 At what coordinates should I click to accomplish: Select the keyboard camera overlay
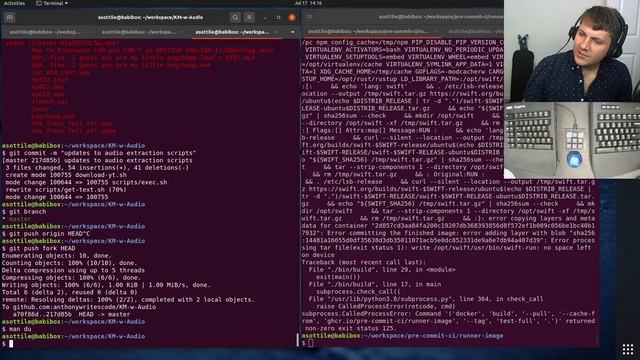pos(572,140)
